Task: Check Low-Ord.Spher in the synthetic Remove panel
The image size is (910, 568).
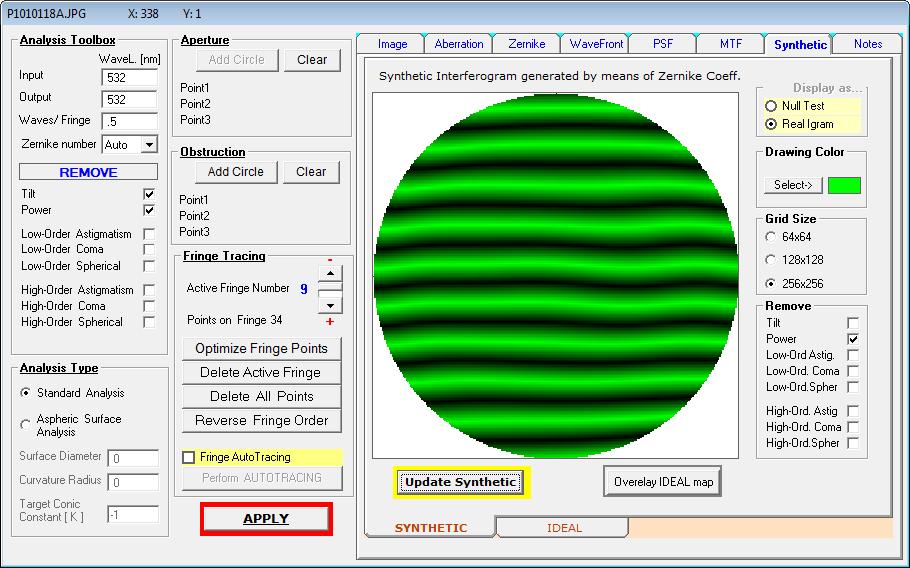Action: (853, 387)
